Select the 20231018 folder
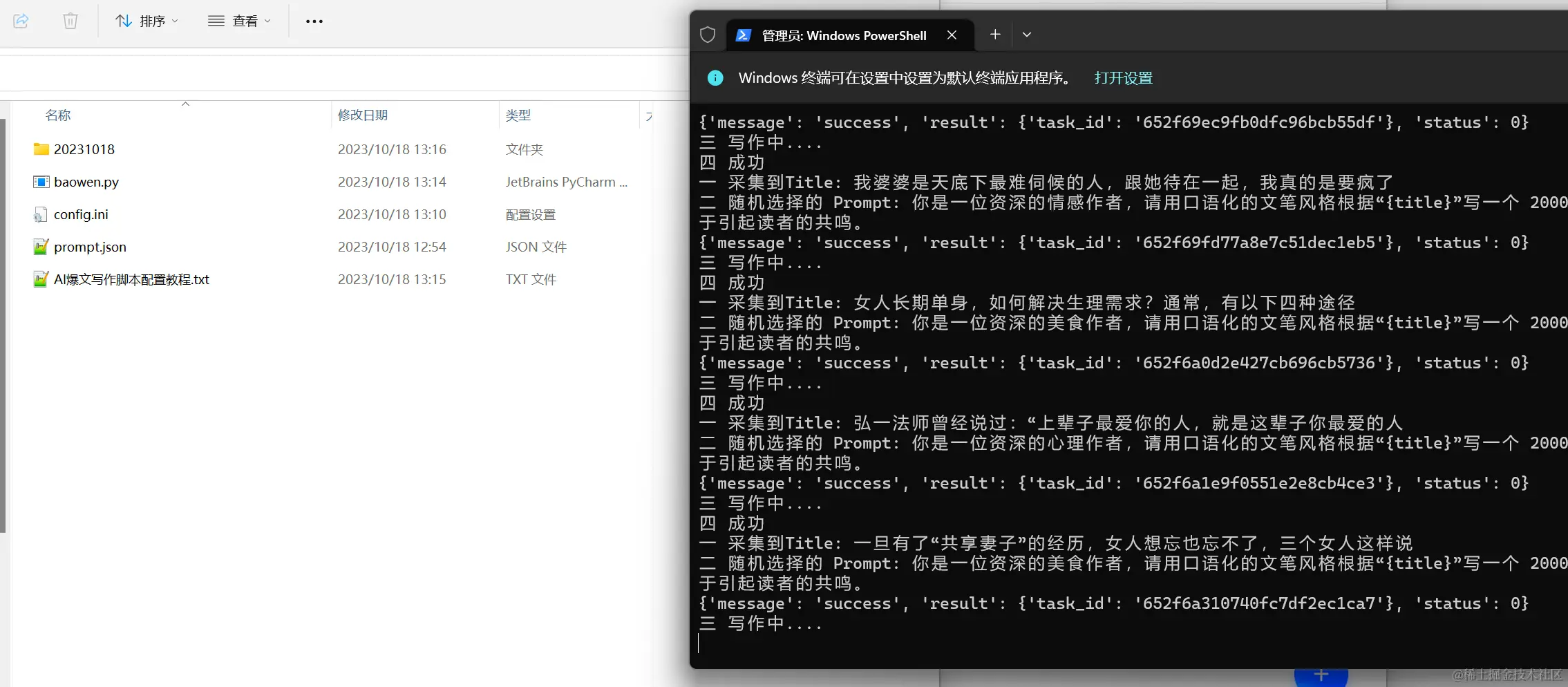Screen dimensions: 1568x687 pyautogui.click(x=84, y=149)
